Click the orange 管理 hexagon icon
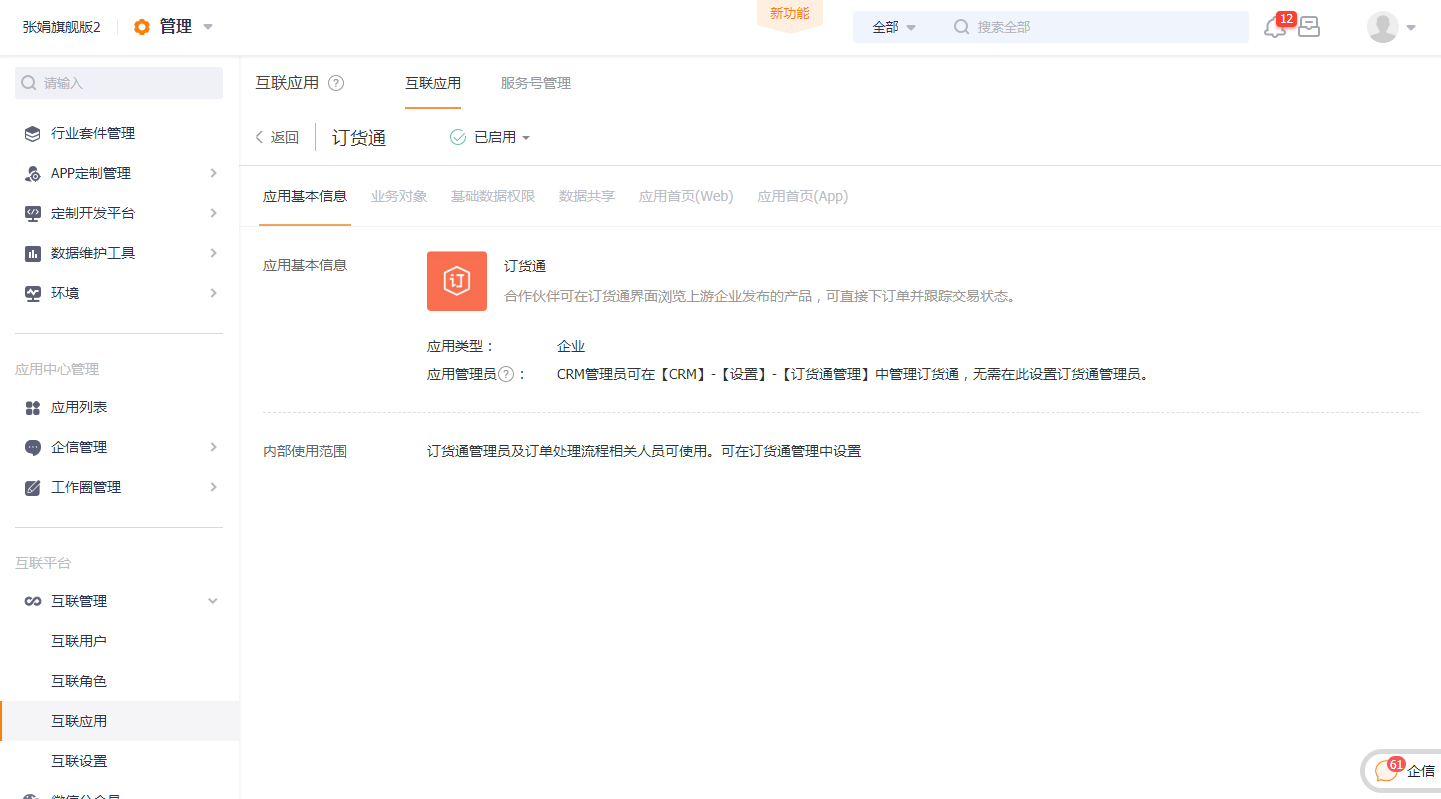 142,27
